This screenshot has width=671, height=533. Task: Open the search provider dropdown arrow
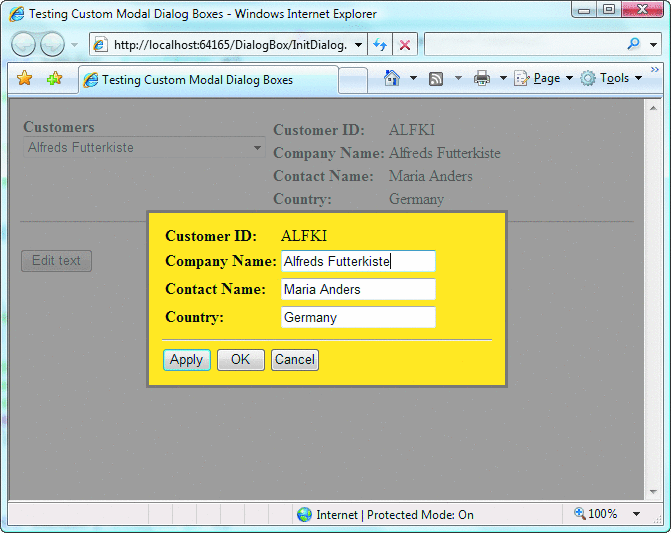click(653, 44)
